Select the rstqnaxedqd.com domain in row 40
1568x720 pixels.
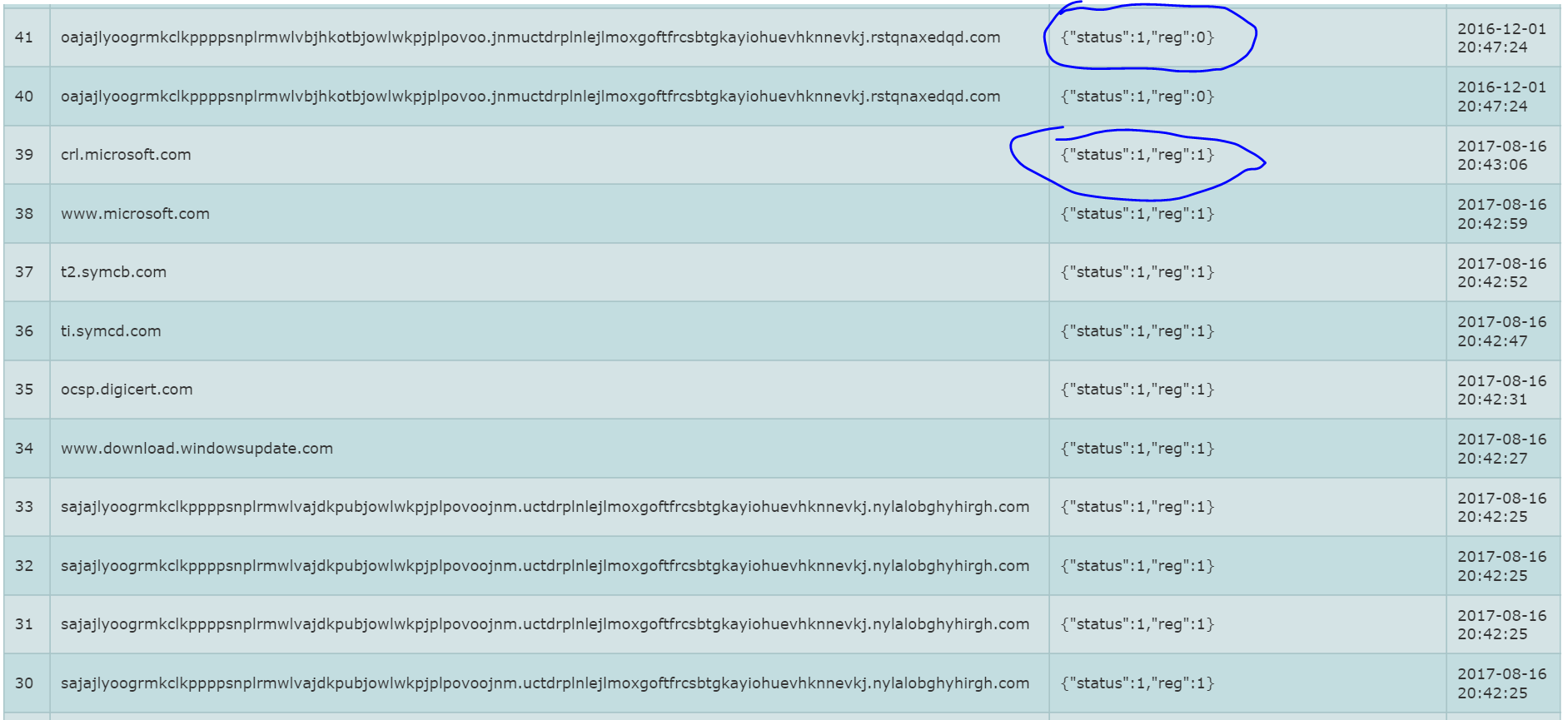click(x=530, y=97)
